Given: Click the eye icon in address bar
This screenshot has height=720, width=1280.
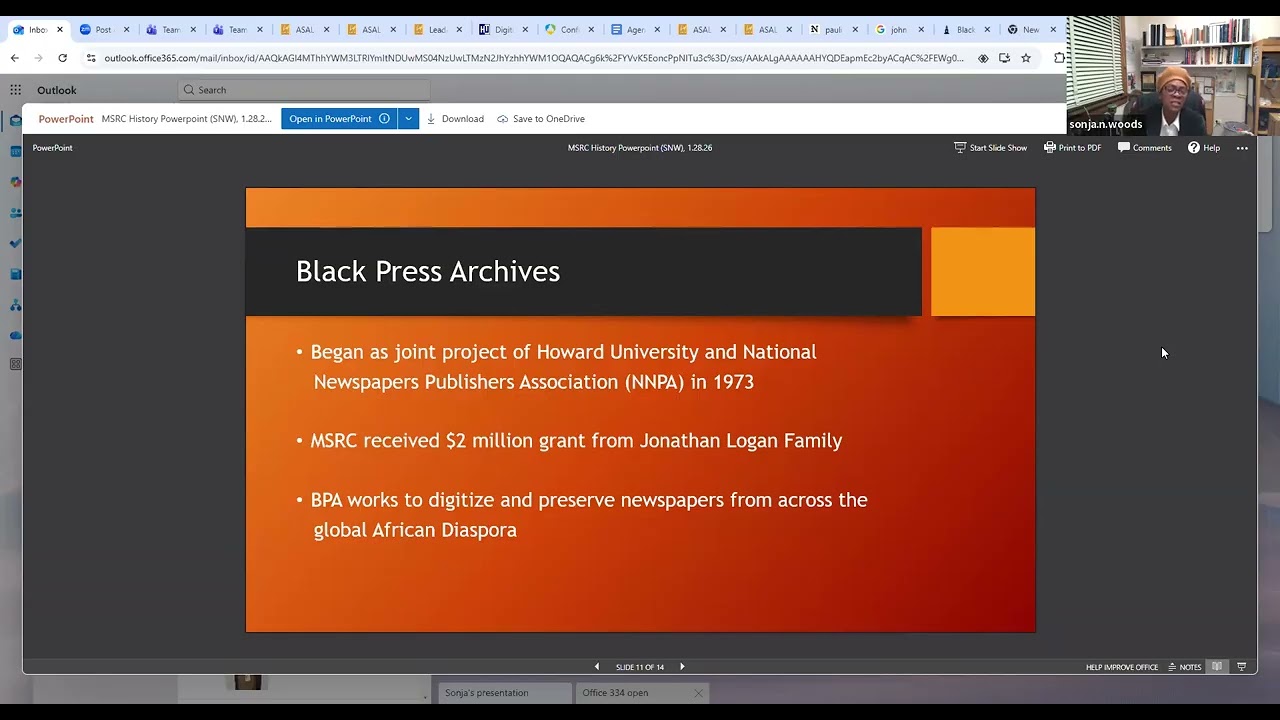Looking at the screenshot, I should pos(983,58).
